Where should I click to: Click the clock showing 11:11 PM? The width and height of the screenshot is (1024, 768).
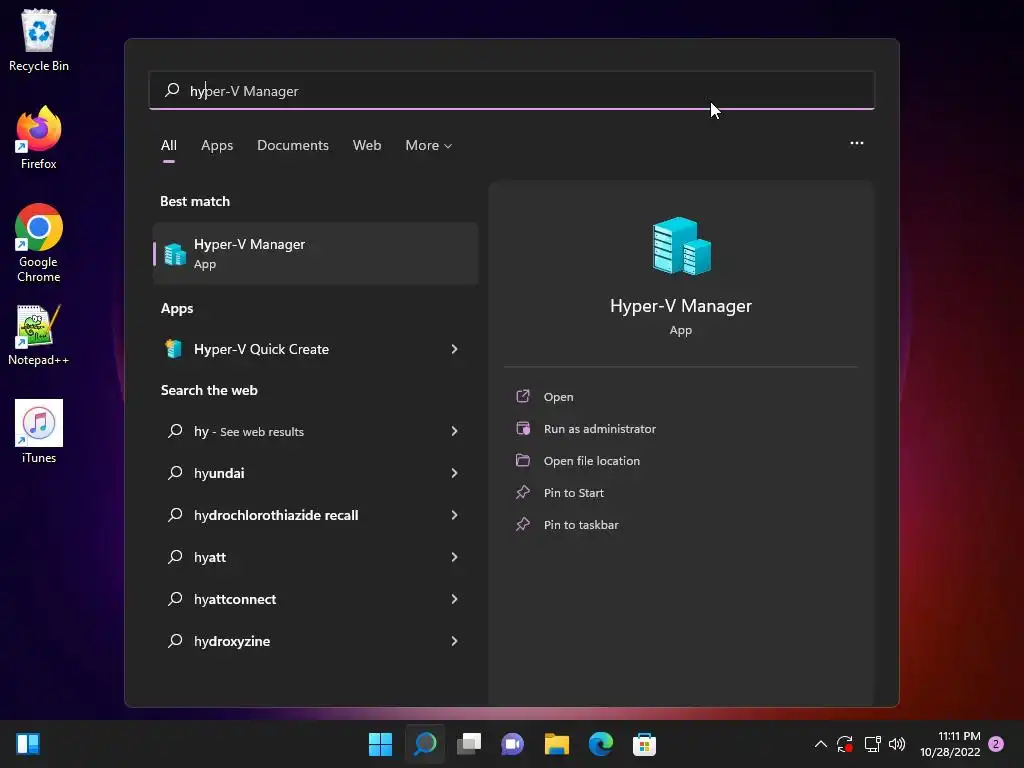pyautogui.click(x=950, y=744)
